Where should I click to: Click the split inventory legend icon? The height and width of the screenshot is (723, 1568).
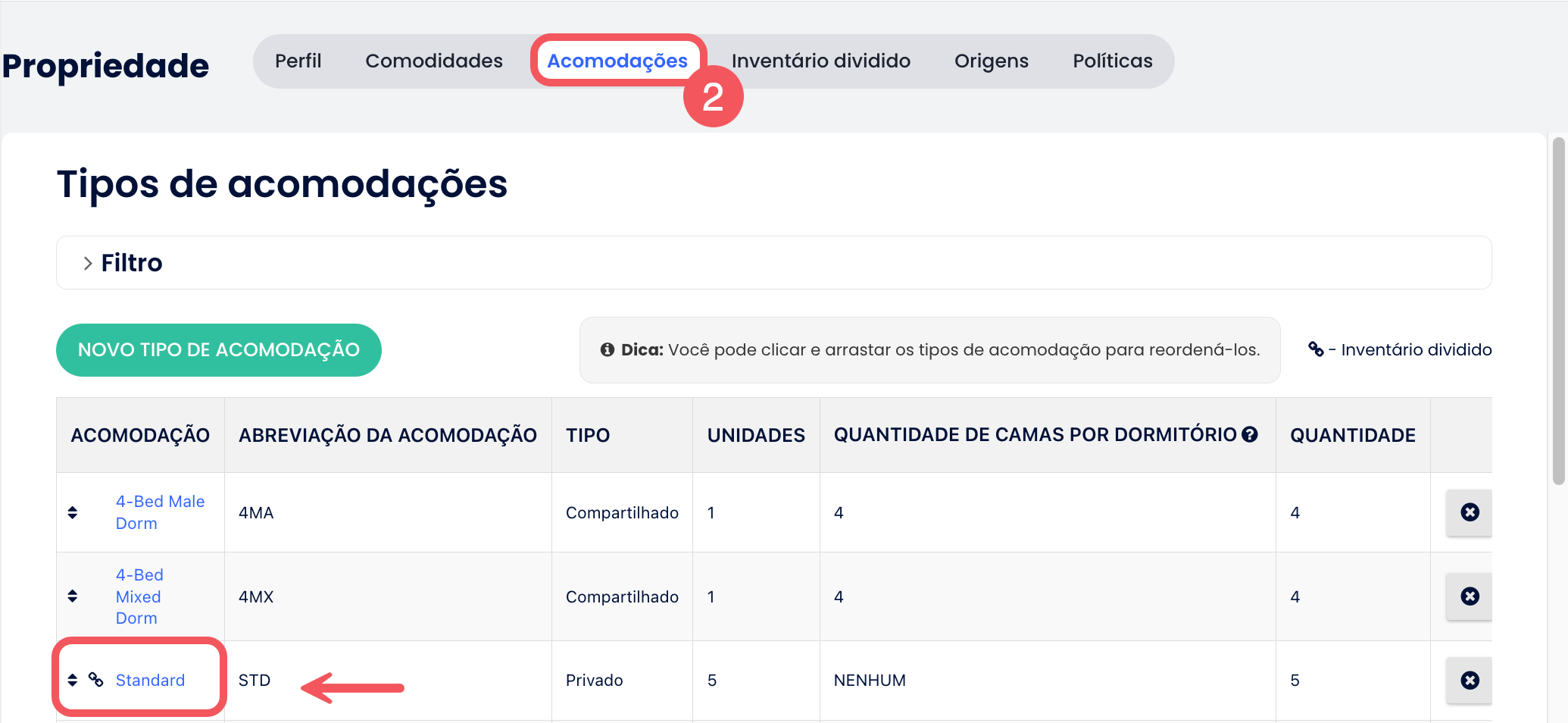1316,349
